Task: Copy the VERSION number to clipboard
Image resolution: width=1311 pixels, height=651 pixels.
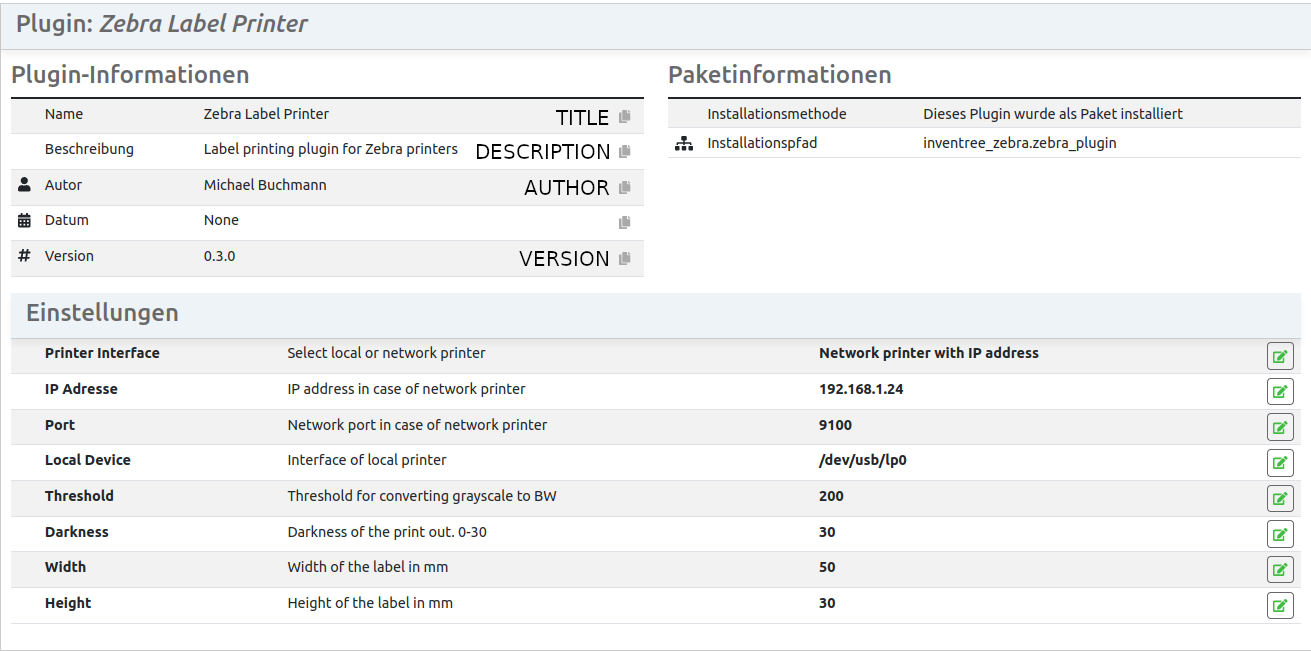Action: [x=624, y=258]
